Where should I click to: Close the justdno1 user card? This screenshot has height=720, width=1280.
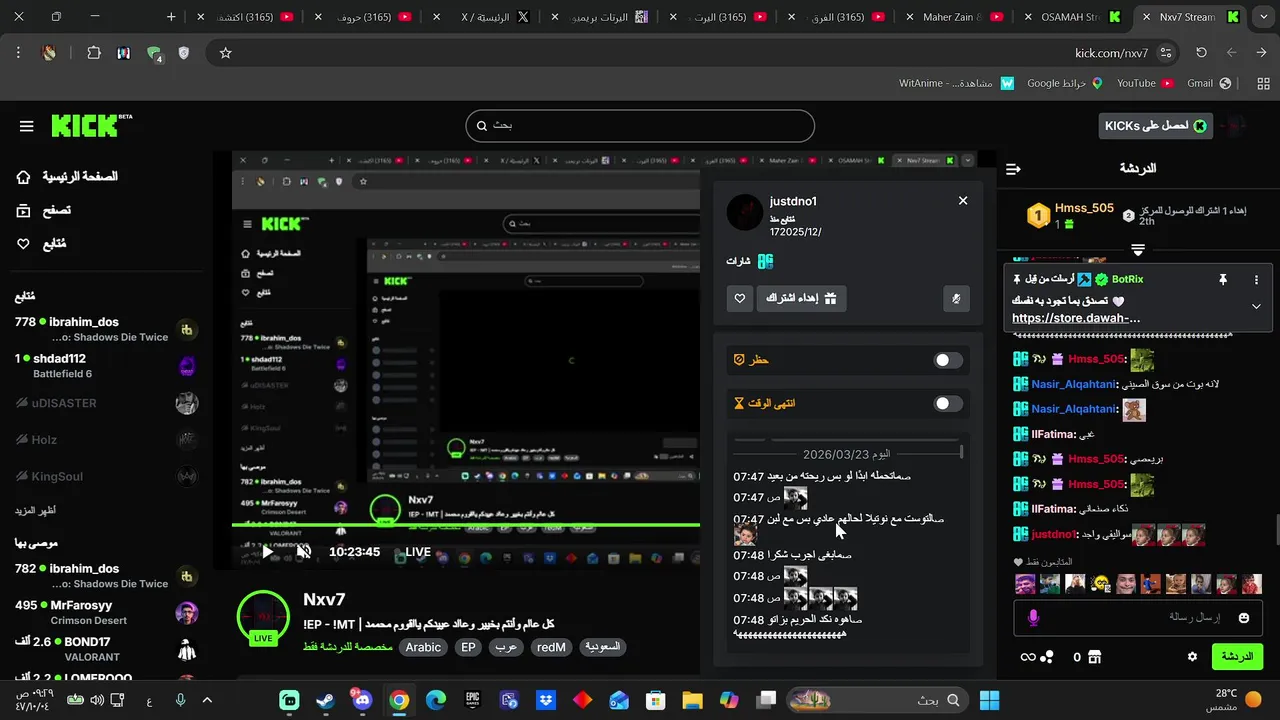pos(963,201)
